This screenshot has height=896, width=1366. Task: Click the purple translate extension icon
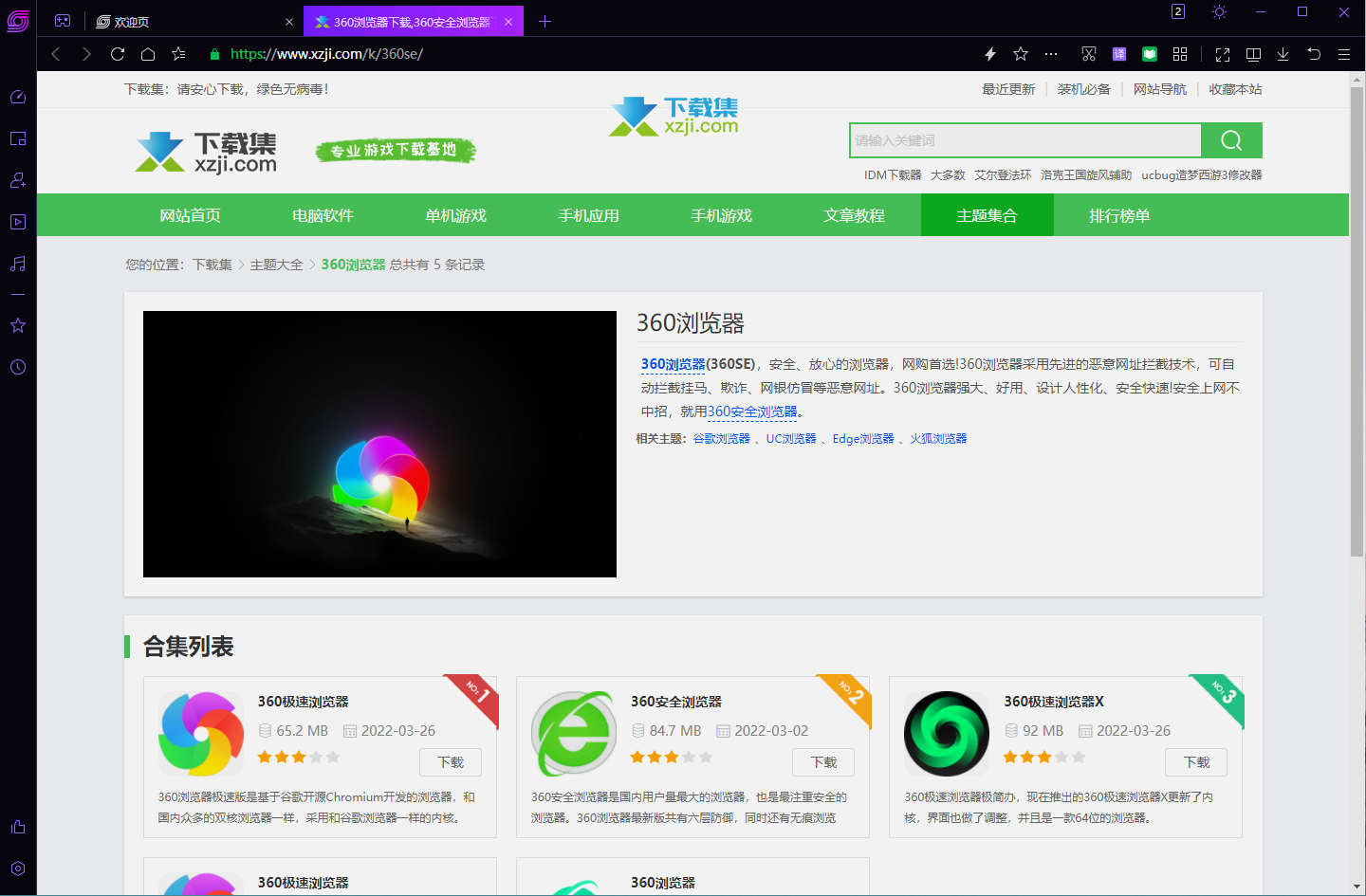point(1119,54)
